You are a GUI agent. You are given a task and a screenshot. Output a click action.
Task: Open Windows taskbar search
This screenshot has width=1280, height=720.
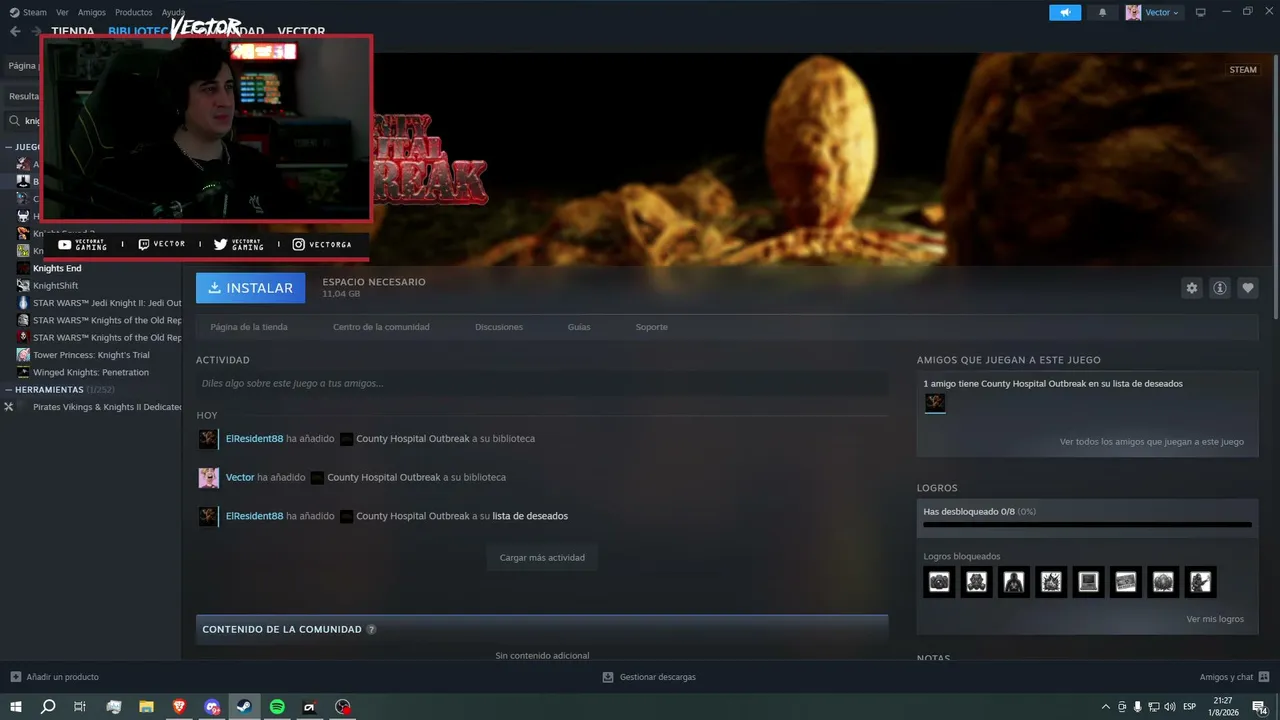(48, 707)
